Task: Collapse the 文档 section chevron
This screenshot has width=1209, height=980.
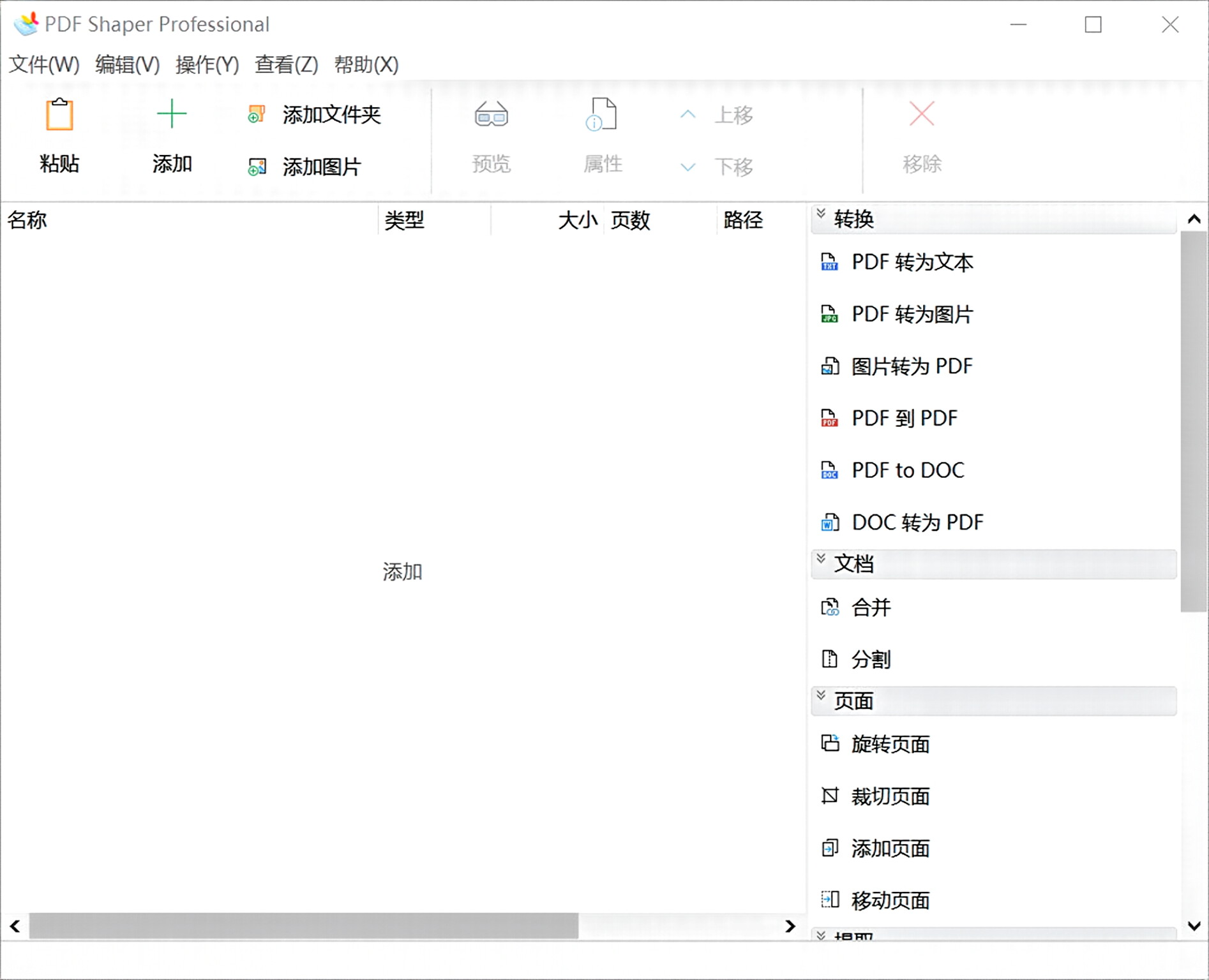Action: click(x=822, y=558)
